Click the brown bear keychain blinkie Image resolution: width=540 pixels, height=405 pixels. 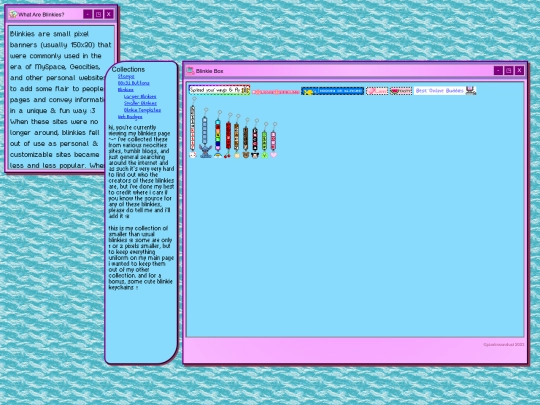pyautogui.click(x=246, y=138)
